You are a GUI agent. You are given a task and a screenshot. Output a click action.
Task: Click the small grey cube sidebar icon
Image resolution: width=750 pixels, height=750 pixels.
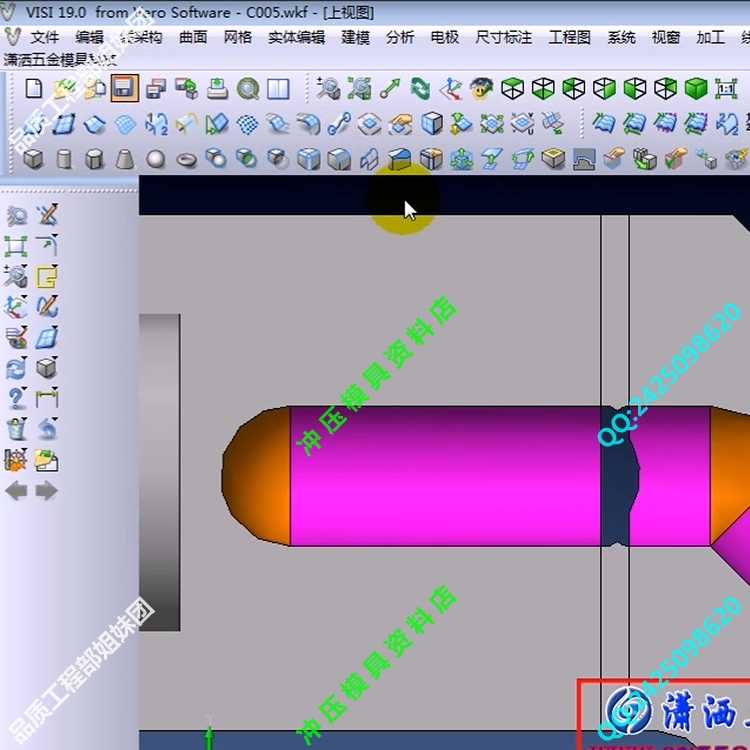click(x=47, y=368)
